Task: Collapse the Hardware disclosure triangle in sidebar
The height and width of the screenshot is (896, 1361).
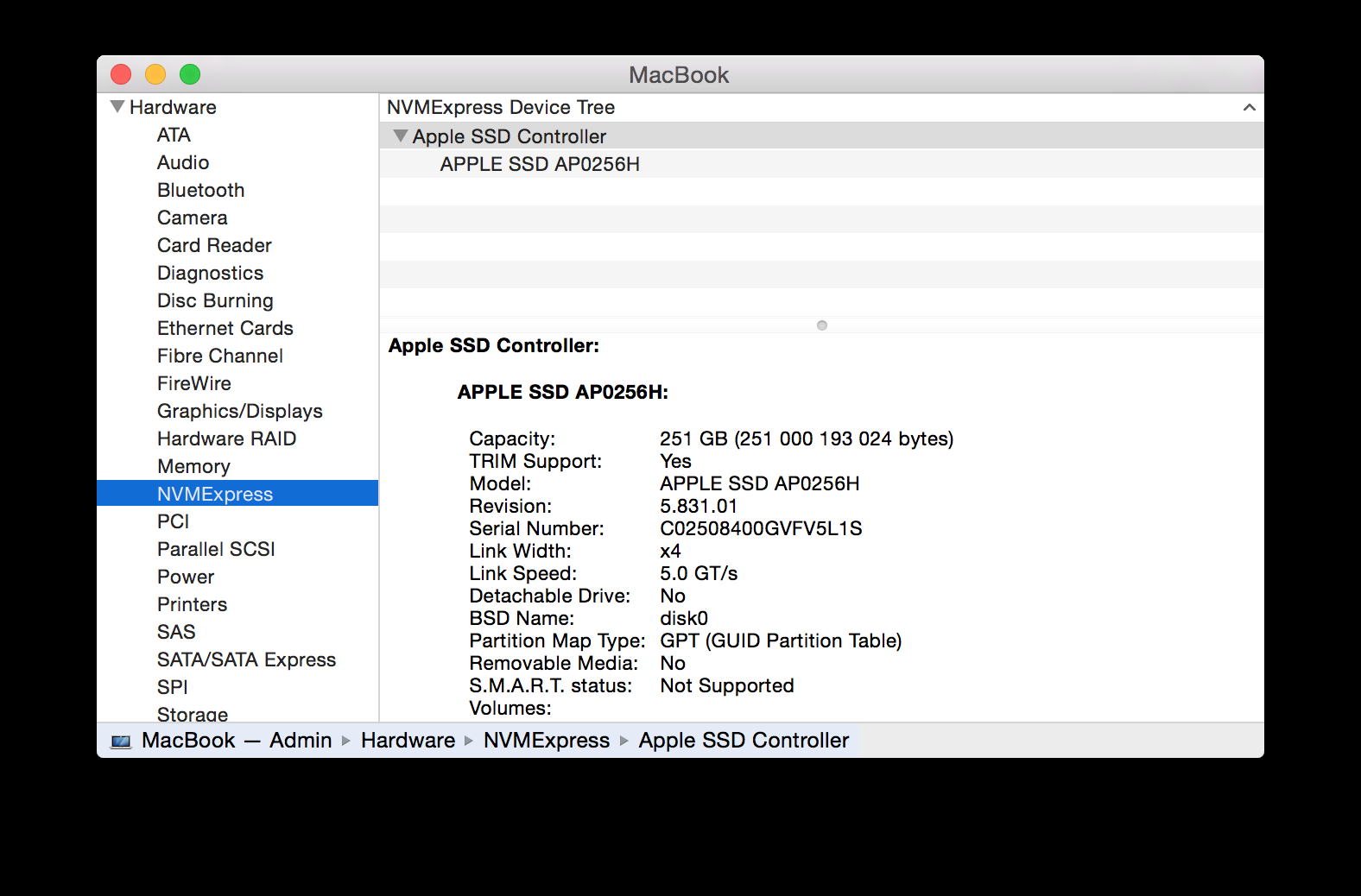Action: coord(117,107)
